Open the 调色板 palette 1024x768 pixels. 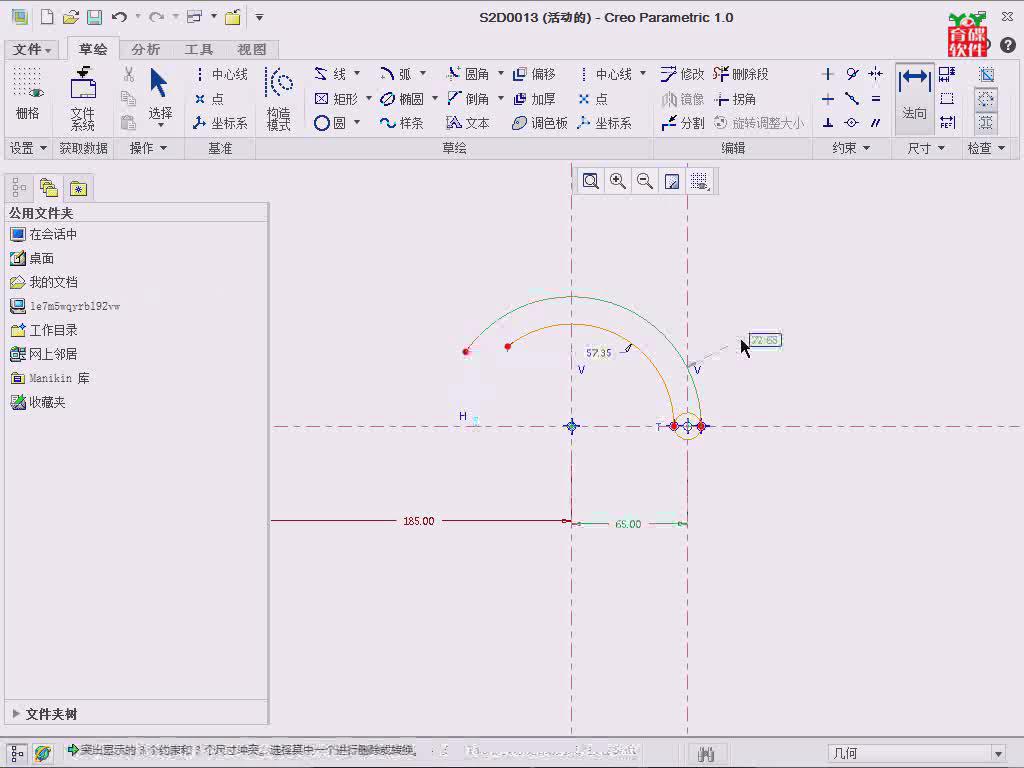539,123
